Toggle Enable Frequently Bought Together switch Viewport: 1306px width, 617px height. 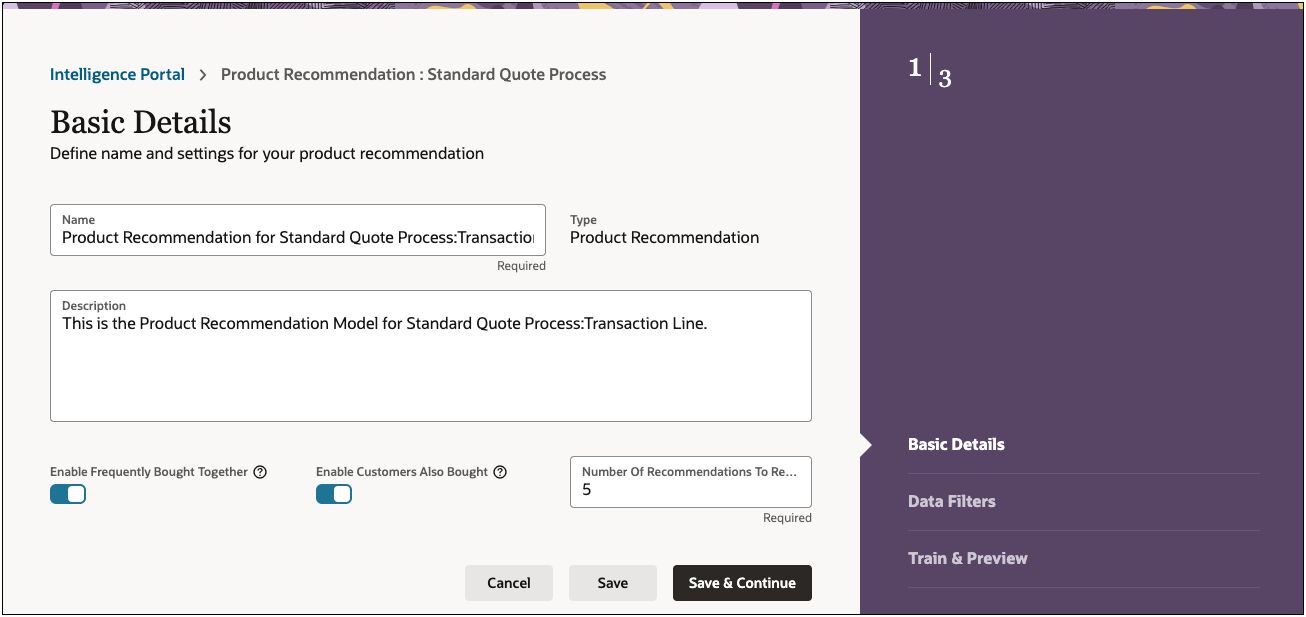(x=68, y=494)
